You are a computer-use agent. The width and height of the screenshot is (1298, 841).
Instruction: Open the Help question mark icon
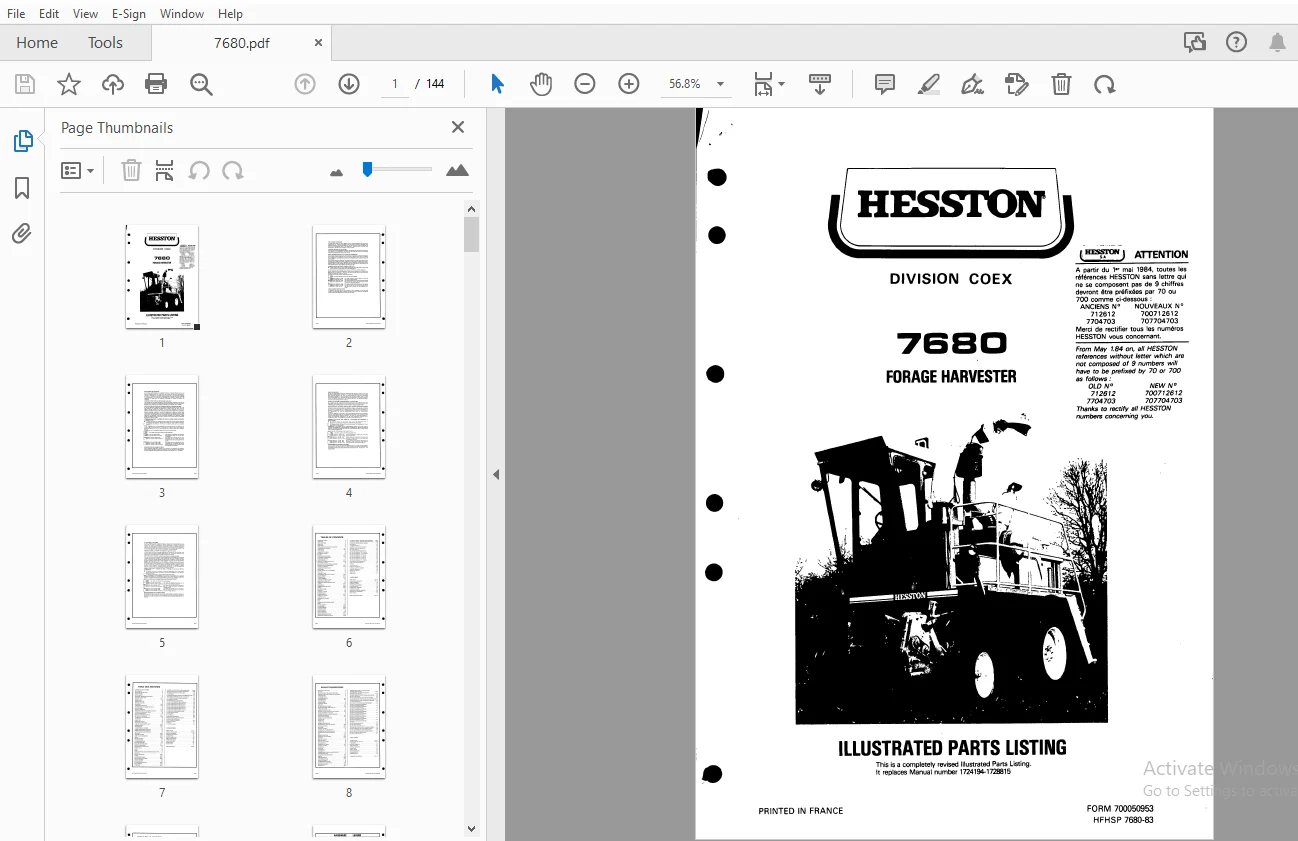1237,42
